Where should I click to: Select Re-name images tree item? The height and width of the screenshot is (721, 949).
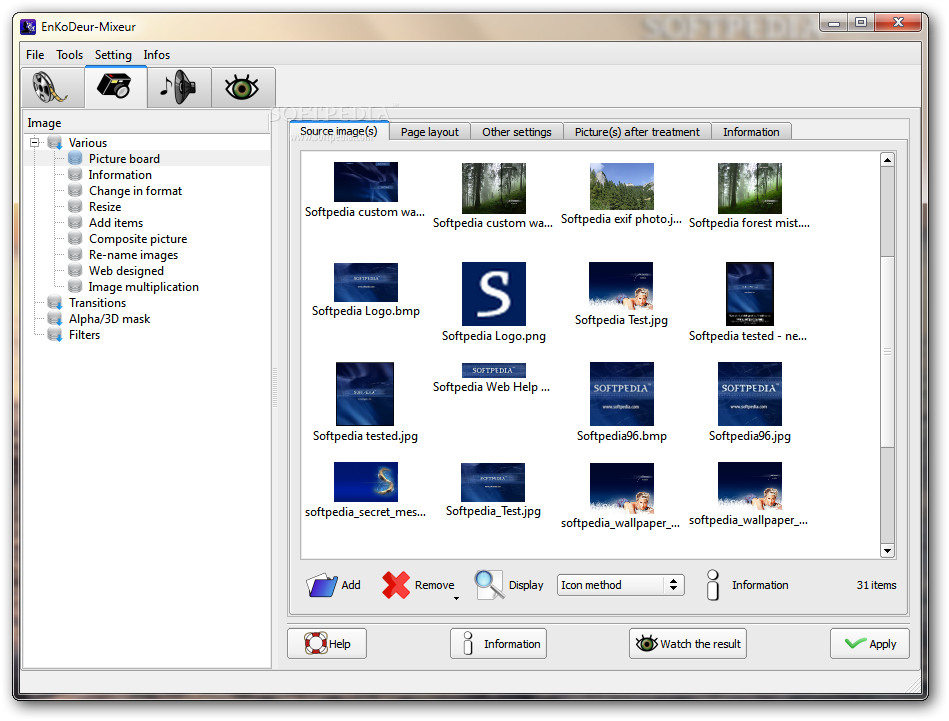(x=133, y=255)
